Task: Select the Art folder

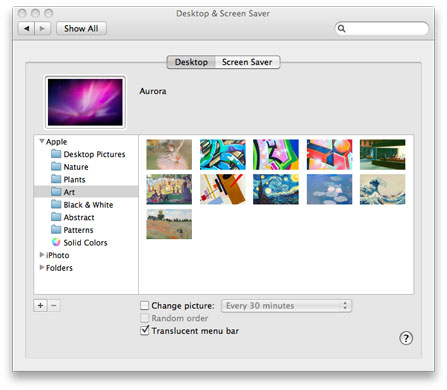Action: pyautogui.click(x=86, y=192)
